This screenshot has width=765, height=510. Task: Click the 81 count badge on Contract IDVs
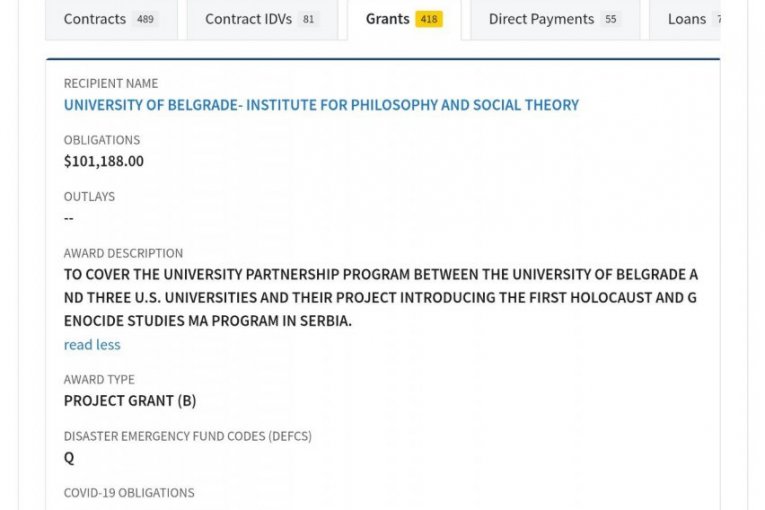[308, 19]
